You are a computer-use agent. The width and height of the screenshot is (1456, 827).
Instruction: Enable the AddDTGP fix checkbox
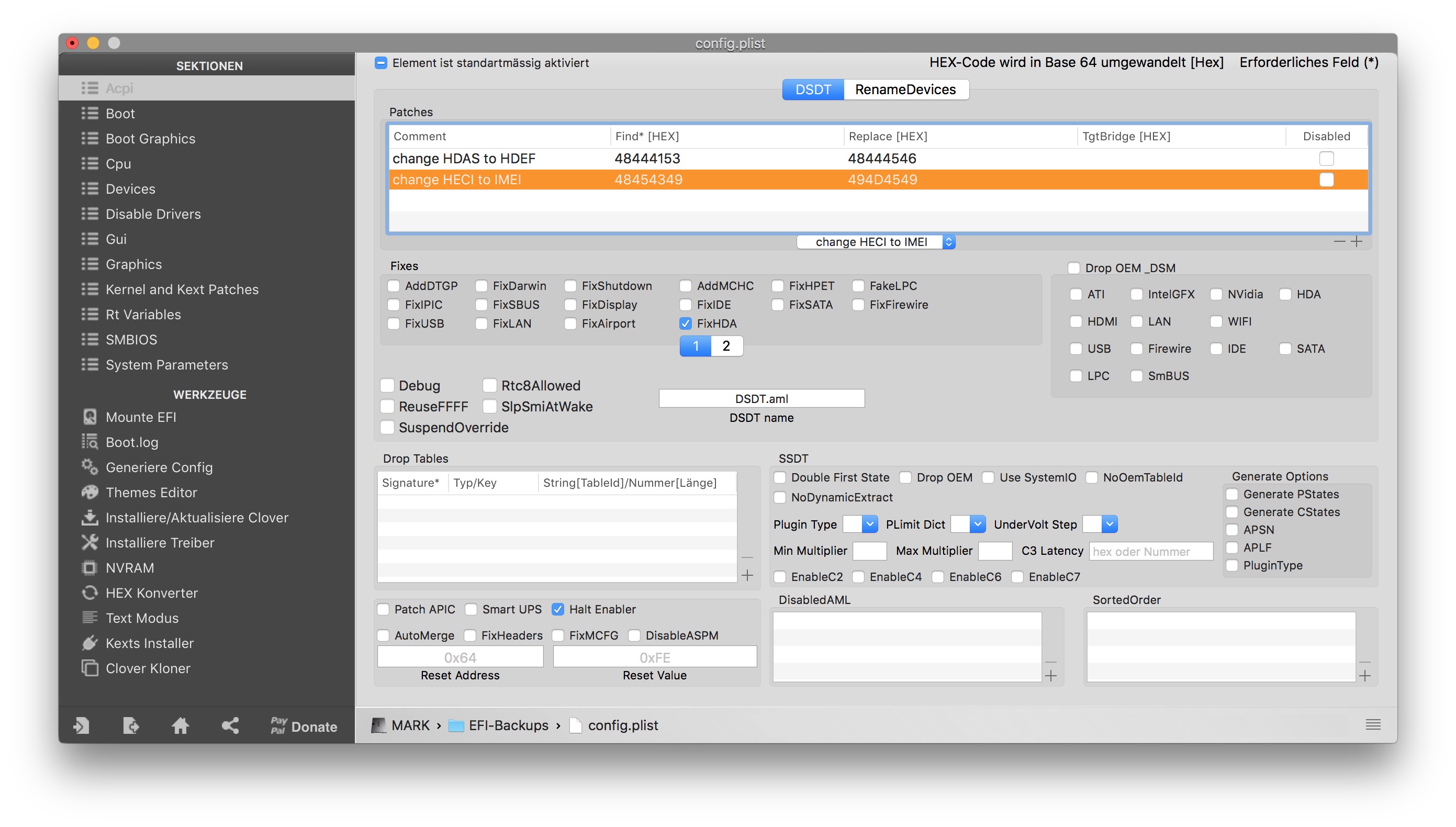(394, 286)
